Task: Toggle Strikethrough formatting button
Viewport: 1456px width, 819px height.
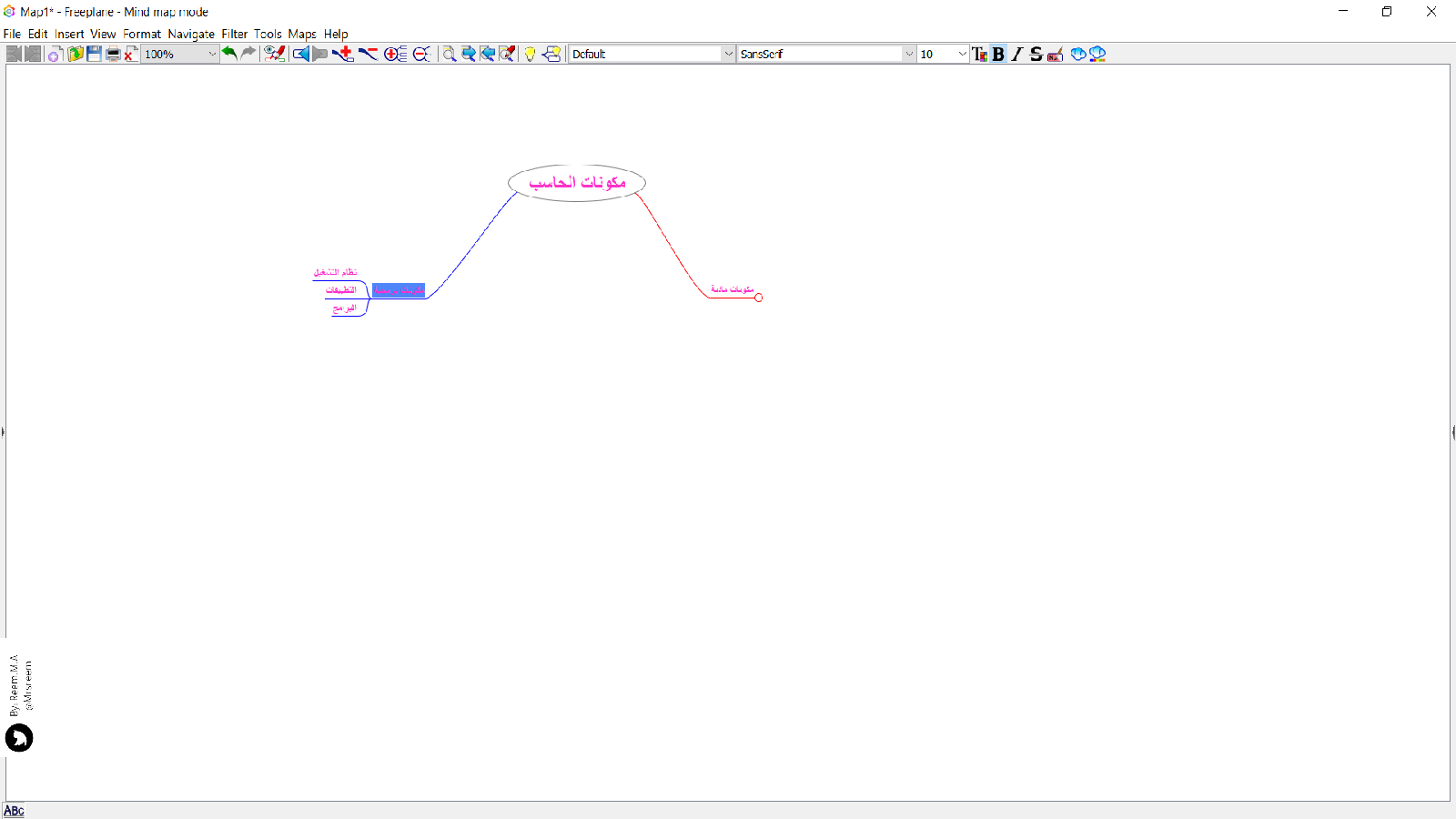Action: (1036, 54)
